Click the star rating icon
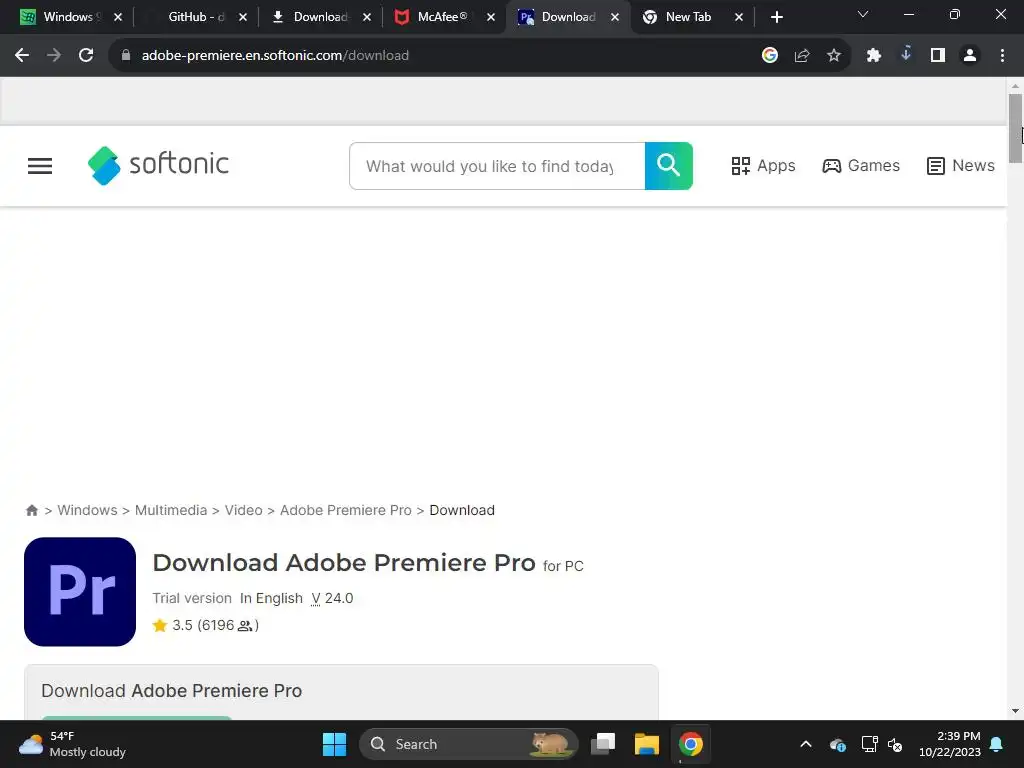The image size is (1024, 768). click(160, 626)
